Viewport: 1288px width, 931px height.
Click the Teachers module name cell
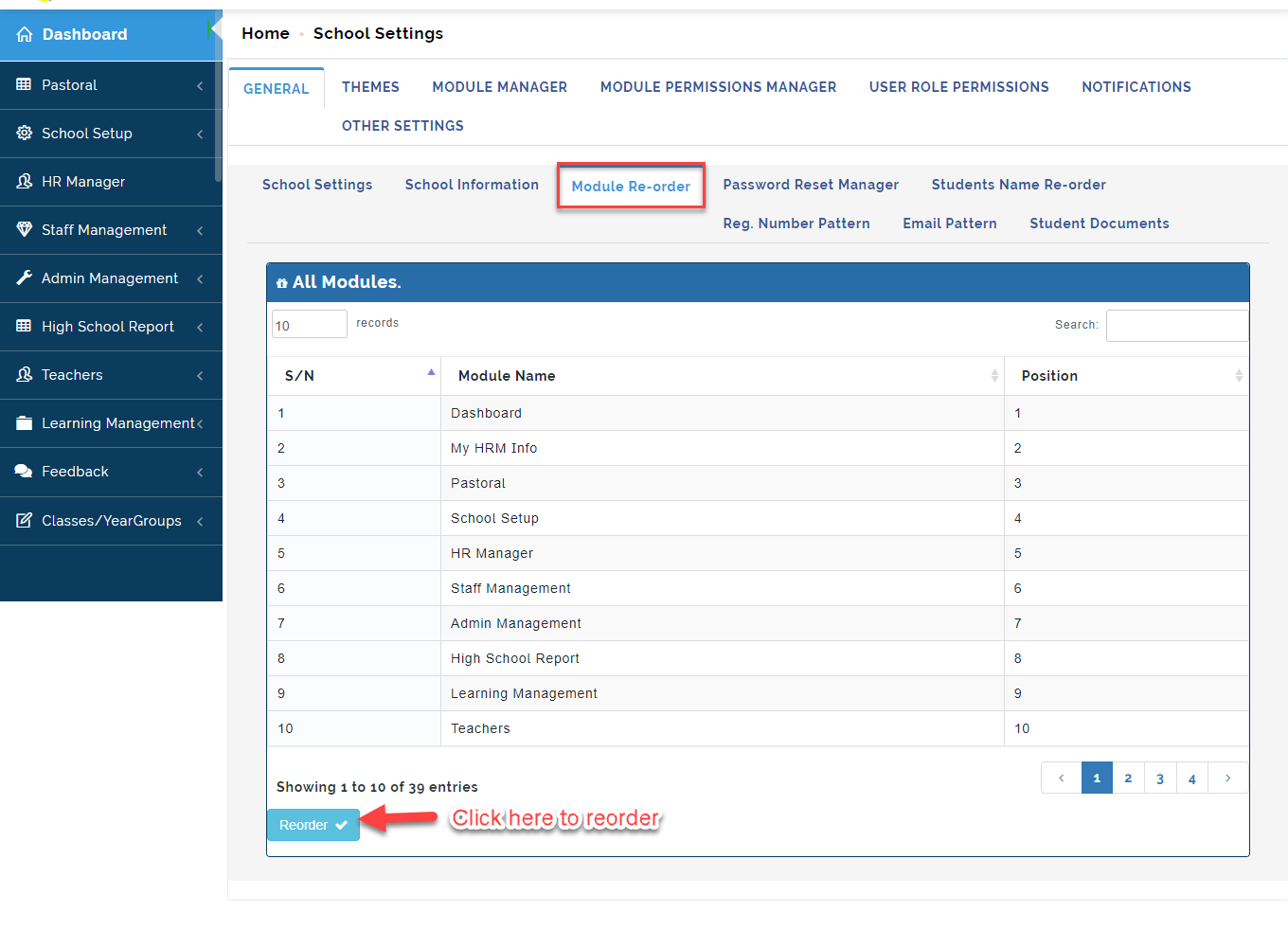click(x=723, y=728)
